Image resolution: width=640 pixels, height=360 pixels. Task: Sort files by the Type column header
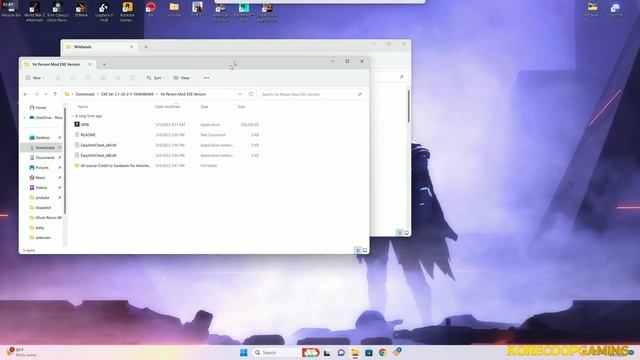[x=204, y=107]
